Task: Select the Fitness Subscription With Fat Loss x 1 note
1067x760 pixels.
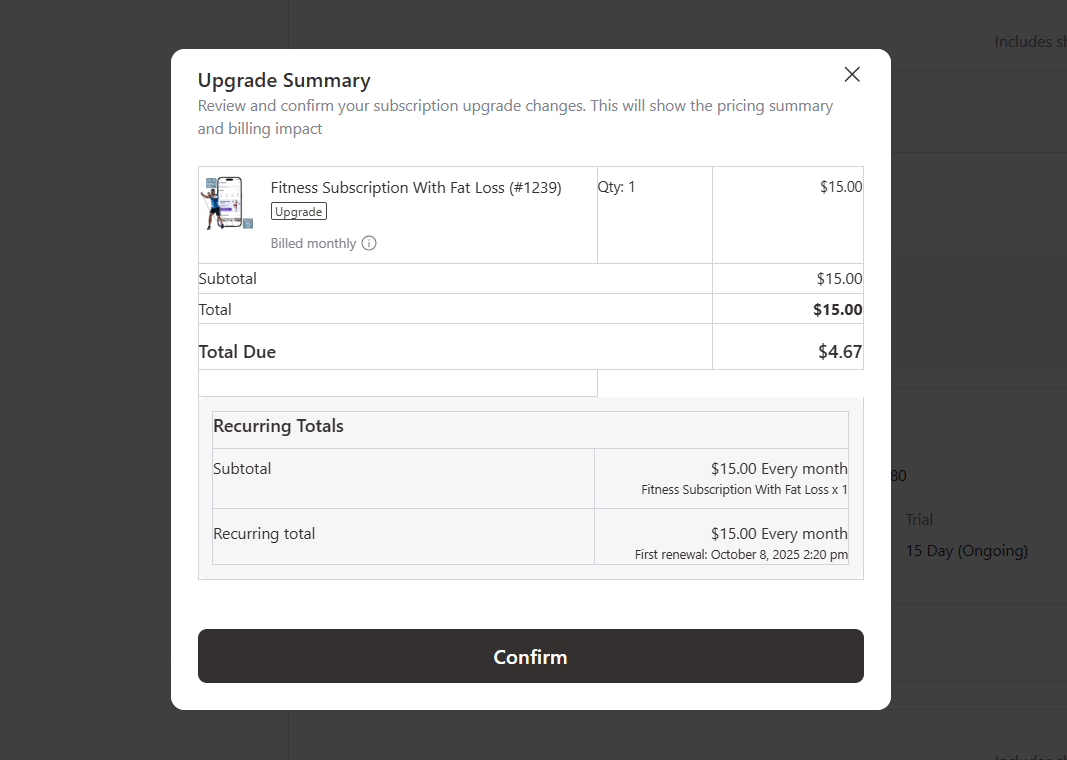Action: click(743, 490)
